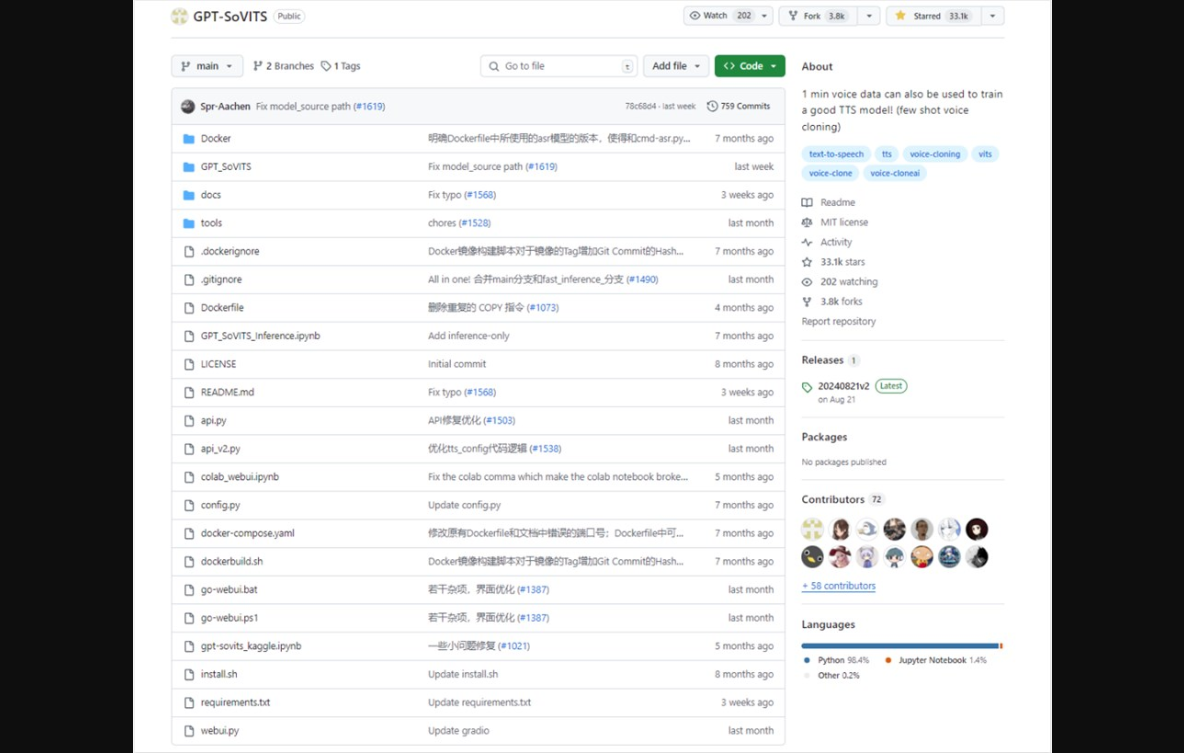Click the file icon beside api.py
The image size is (1184, 753).
click(189, 420)
